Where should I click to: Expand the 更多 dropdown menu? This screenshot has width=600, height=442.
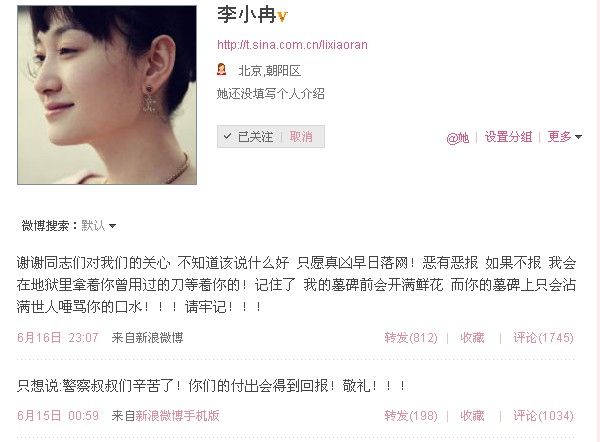[564, 137]
